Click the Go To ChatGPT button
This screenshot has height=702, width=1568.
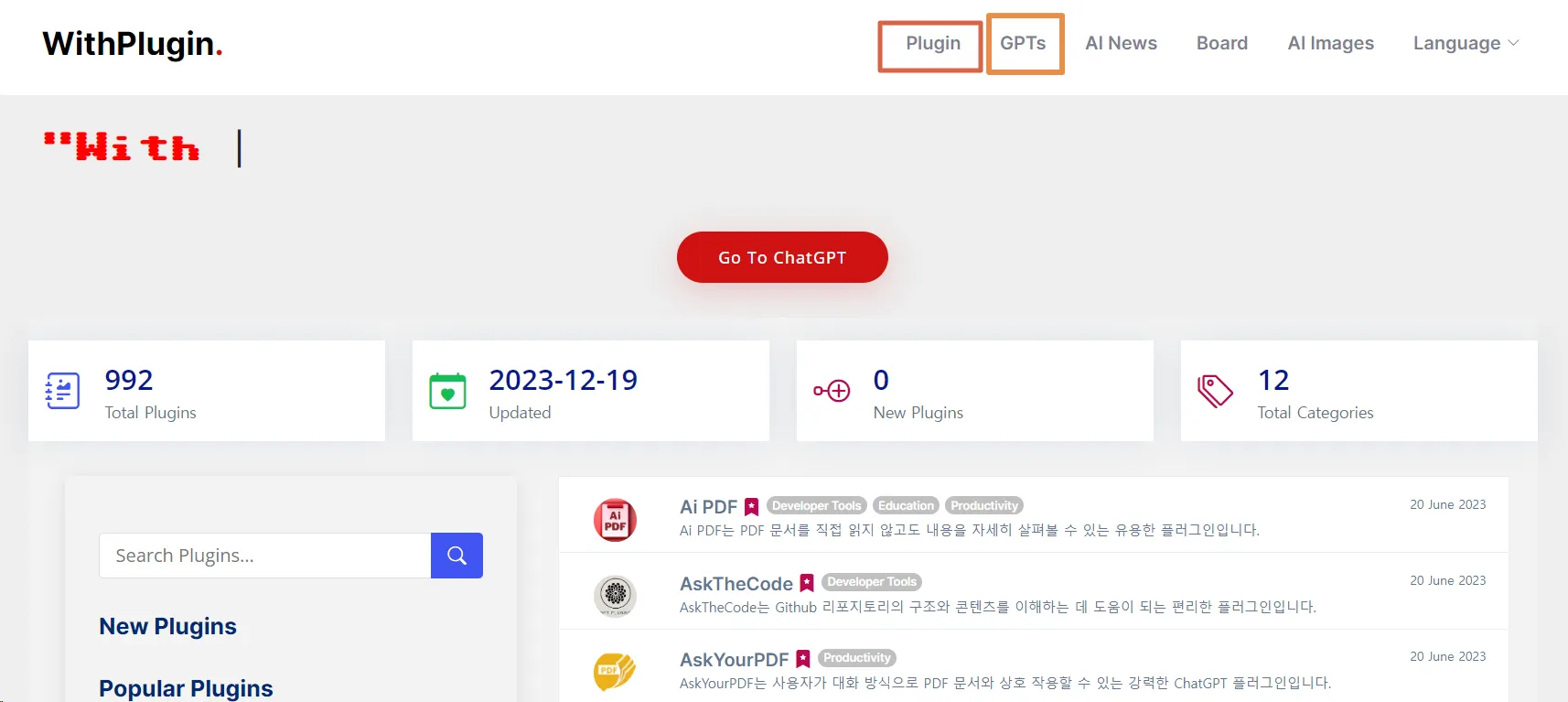click(x=782, y=257)
